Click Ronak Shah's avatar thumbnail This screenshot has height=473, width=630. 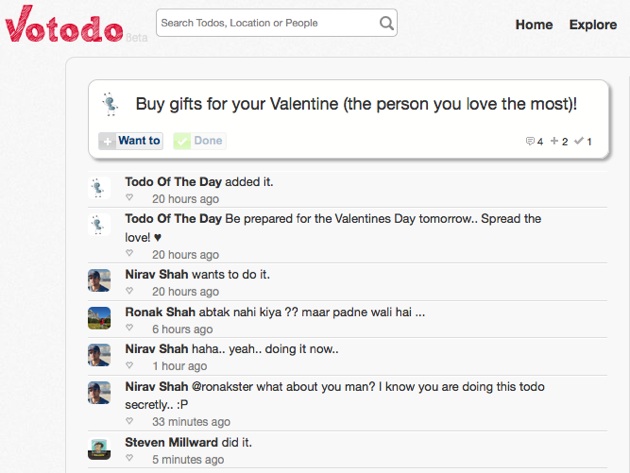(x=99, y=318)
